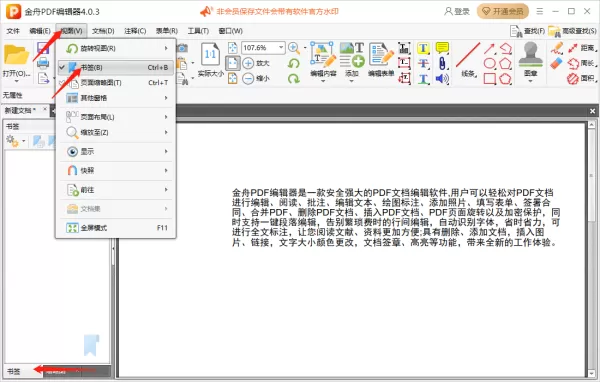
Task: Toggle the checked 书签(B) menu entry
Action: [116, 67]
